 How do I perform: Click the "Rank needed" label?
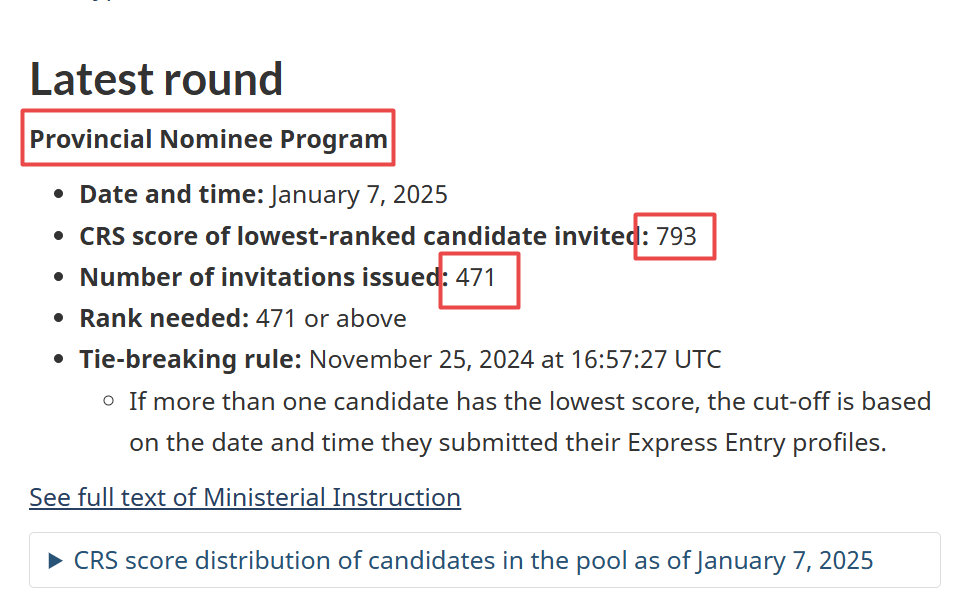click(x=164, y=319)
